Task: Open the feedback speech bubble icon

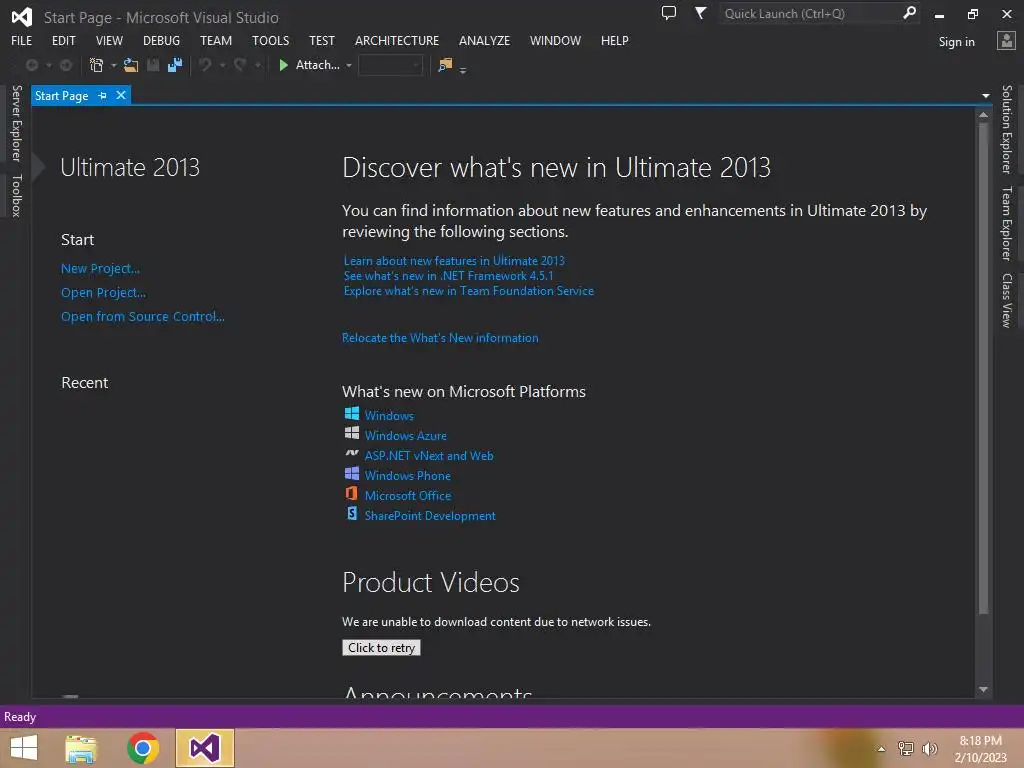Action: point(669,13)
